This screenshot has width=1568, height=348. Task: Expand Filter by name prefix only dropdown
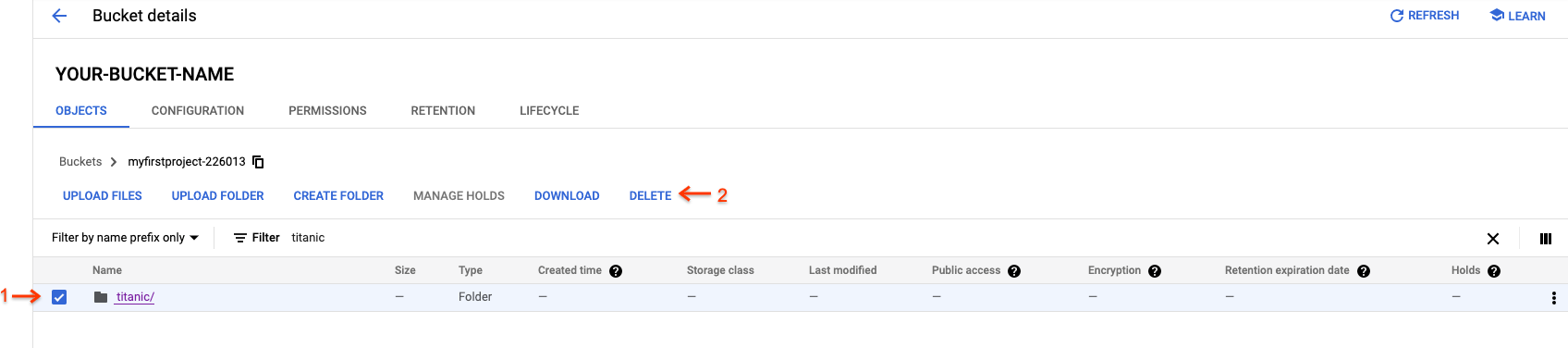point(125,238)
